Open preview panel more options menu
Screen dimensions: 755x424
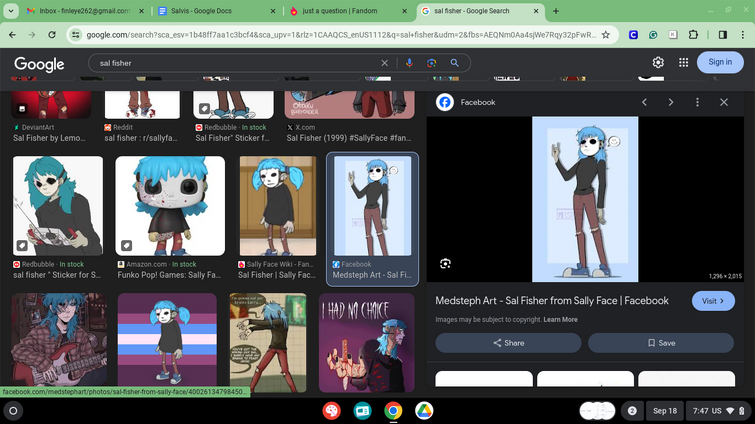tap(697, 102)
